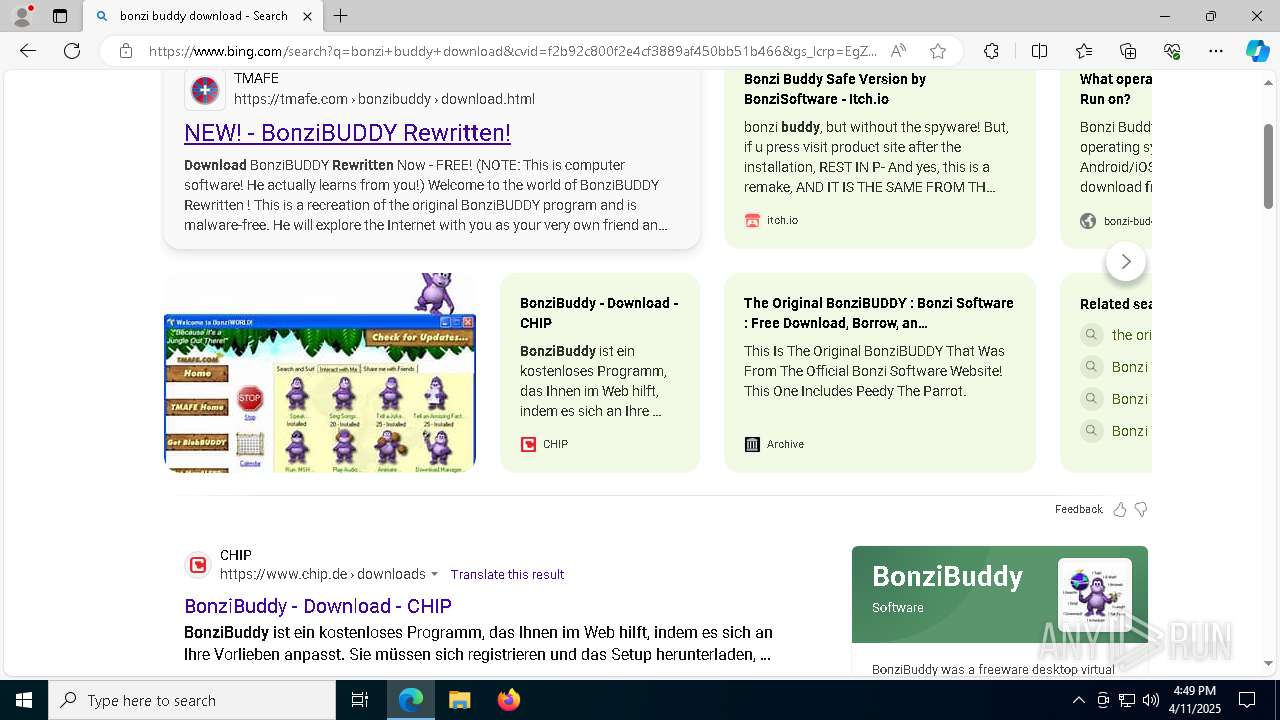This screenshot has width=1280, height=720.
Task: Click Translate this result
Action: (x=507, y=574)
